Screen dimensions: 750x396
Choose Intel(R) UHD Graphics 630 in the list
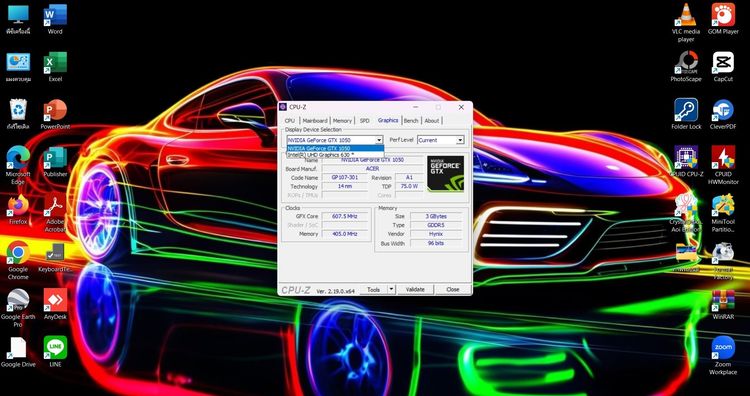pyautogui.click(x=335, y=155)
